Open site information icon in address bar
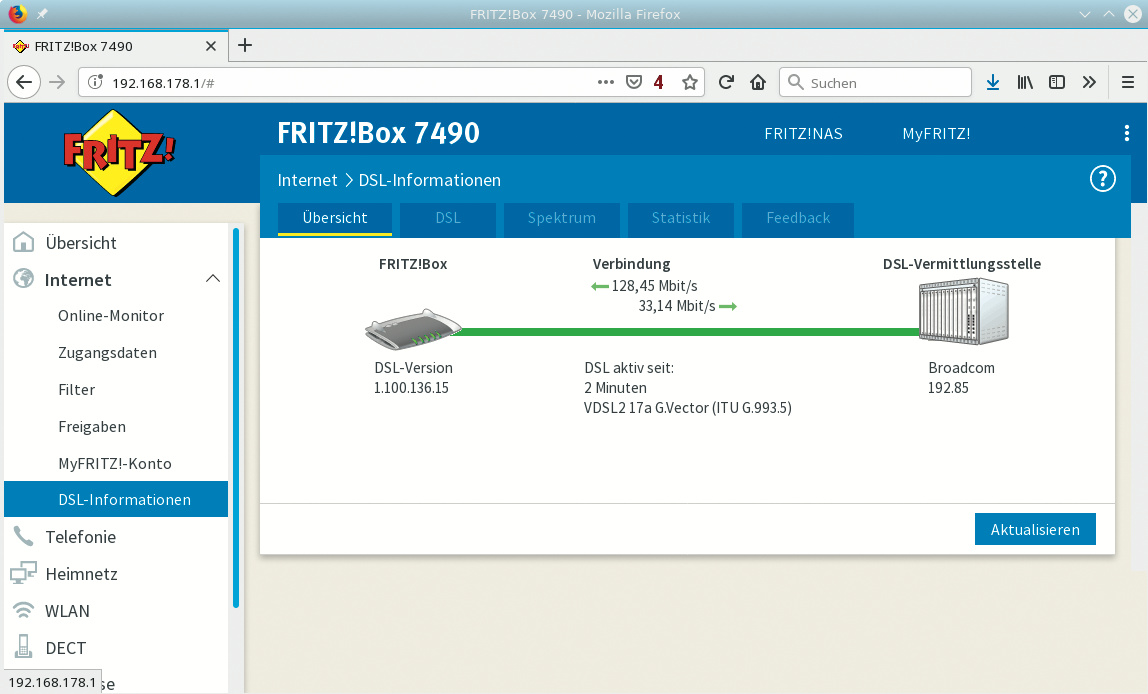 95,82
